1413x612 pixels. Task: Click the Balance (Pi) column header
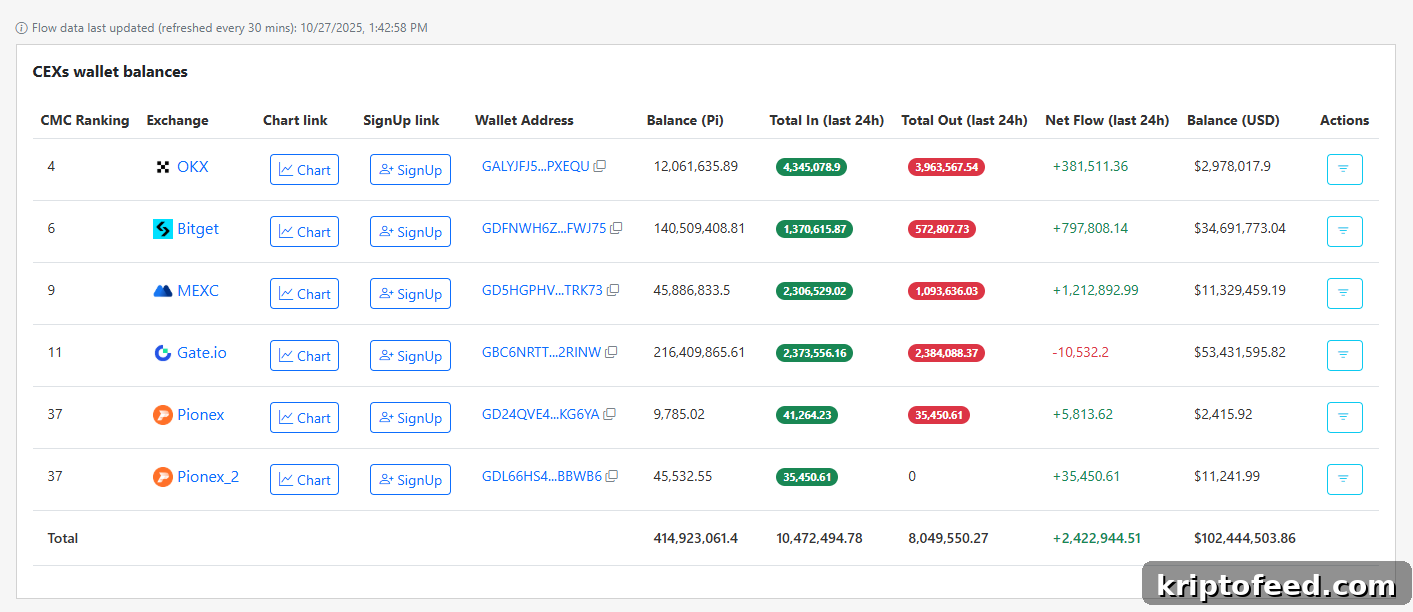(685, 120)
